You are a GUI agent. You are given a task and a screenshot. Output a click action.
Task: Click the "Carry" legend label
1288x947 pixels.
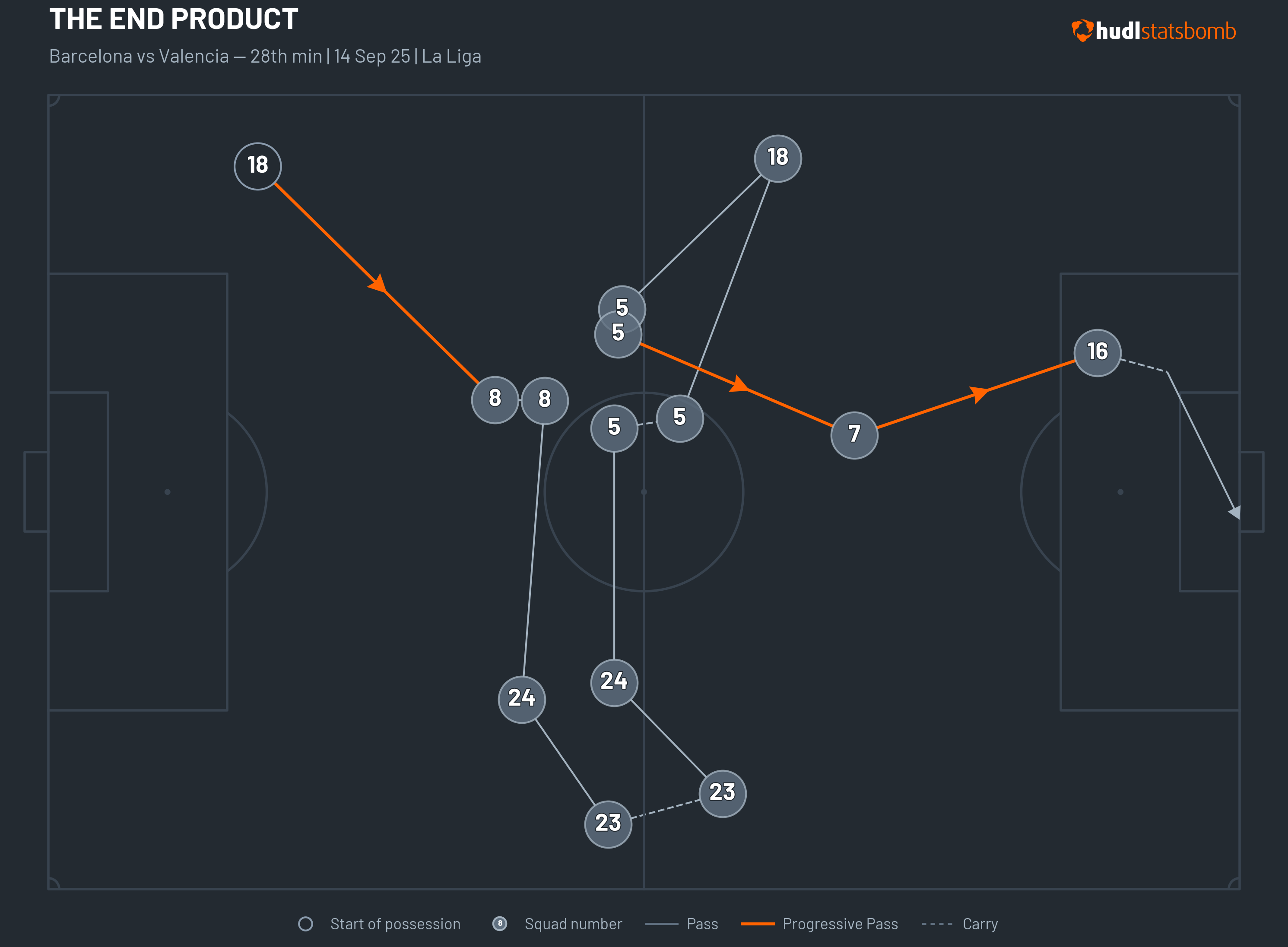click(x=980, y=924)
